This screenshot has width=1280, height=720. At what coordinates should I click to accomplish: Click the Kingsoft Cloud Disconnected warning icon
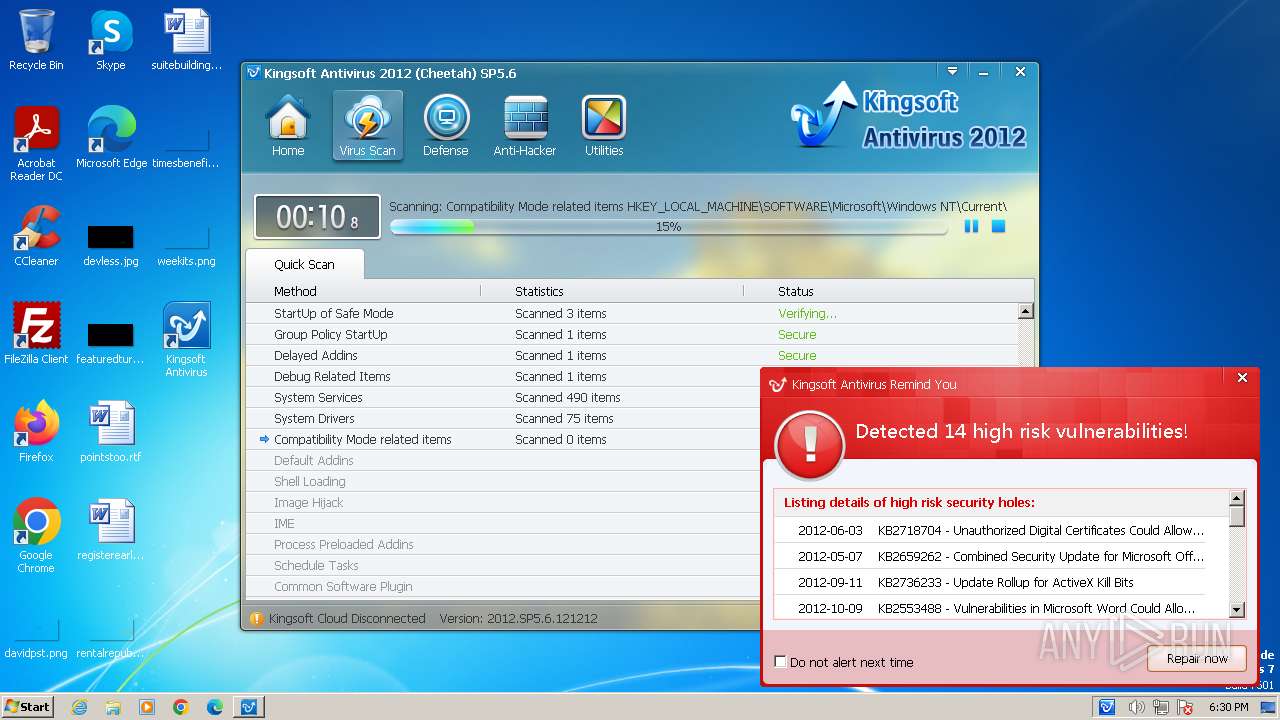click(x=256, y=618)
